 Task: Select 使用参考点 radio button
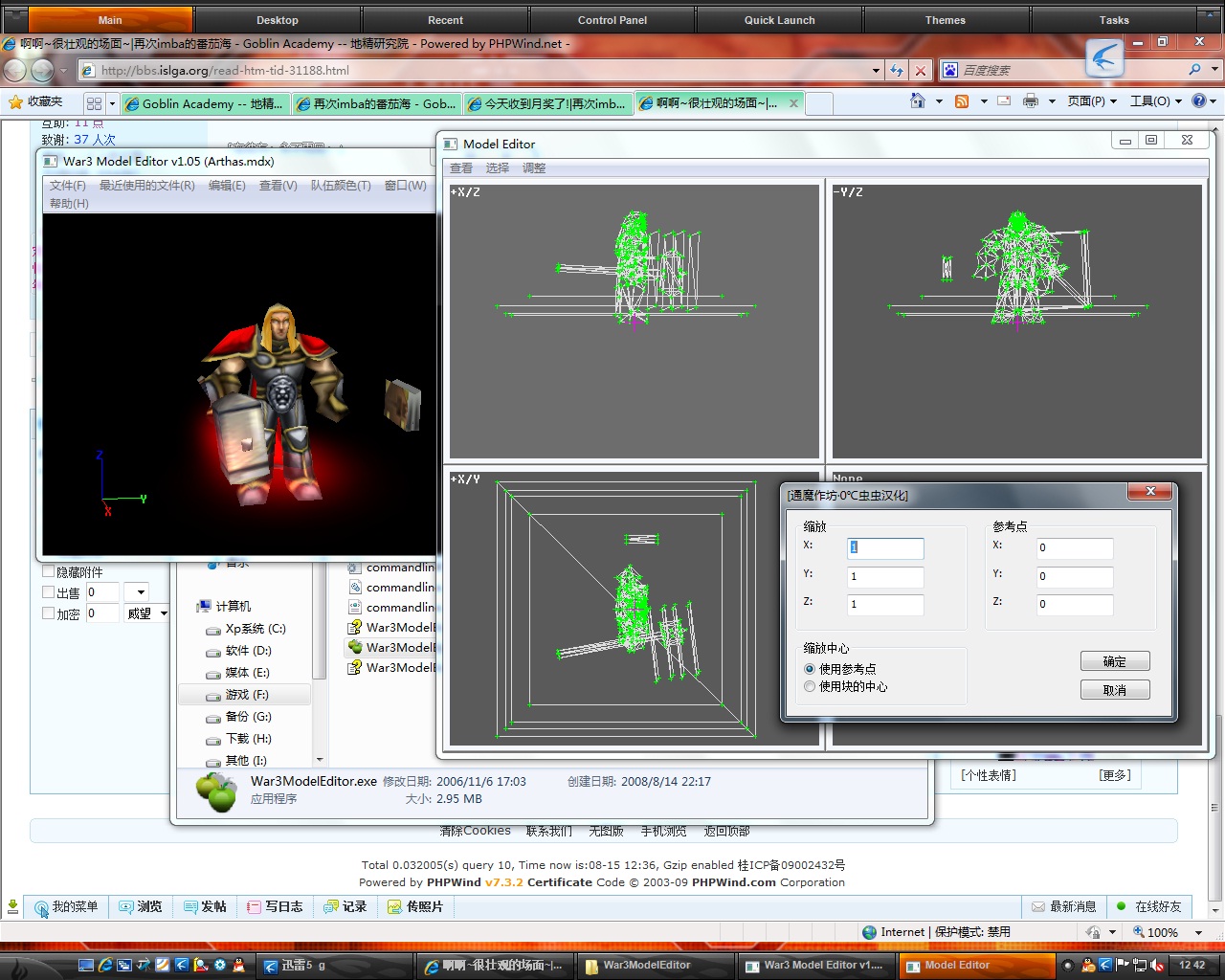pos(810,669)
